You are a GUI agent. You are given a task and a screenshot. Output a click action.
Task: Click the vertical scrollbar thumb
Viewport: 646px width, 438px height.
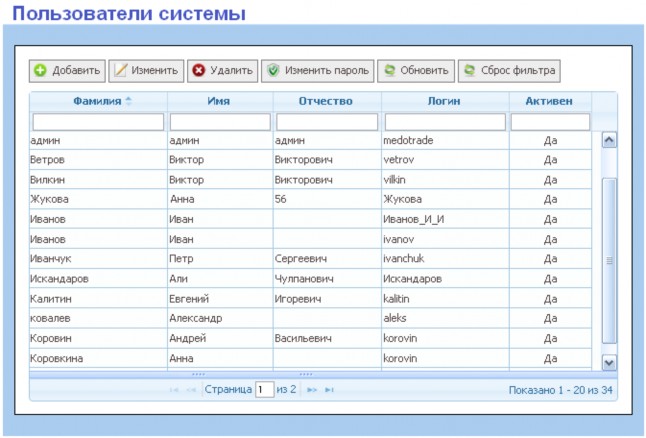609,260
